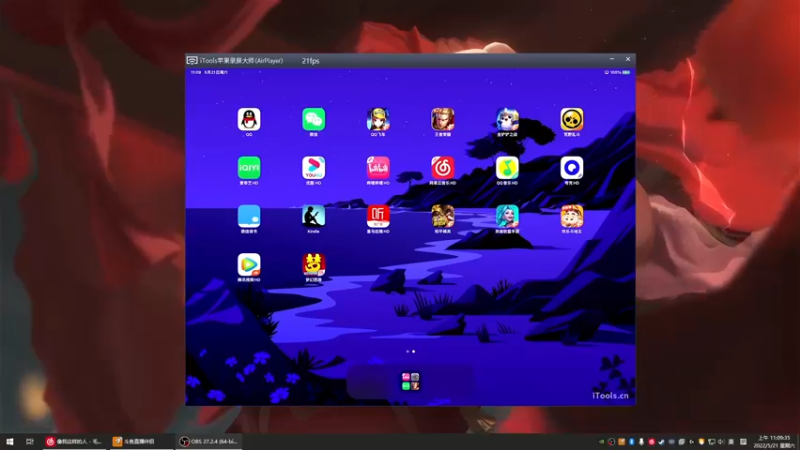Image resolution: width=800 pixels, height=450 pixels.
Task: Open the notification center icon
Action: tap(743, 442)
